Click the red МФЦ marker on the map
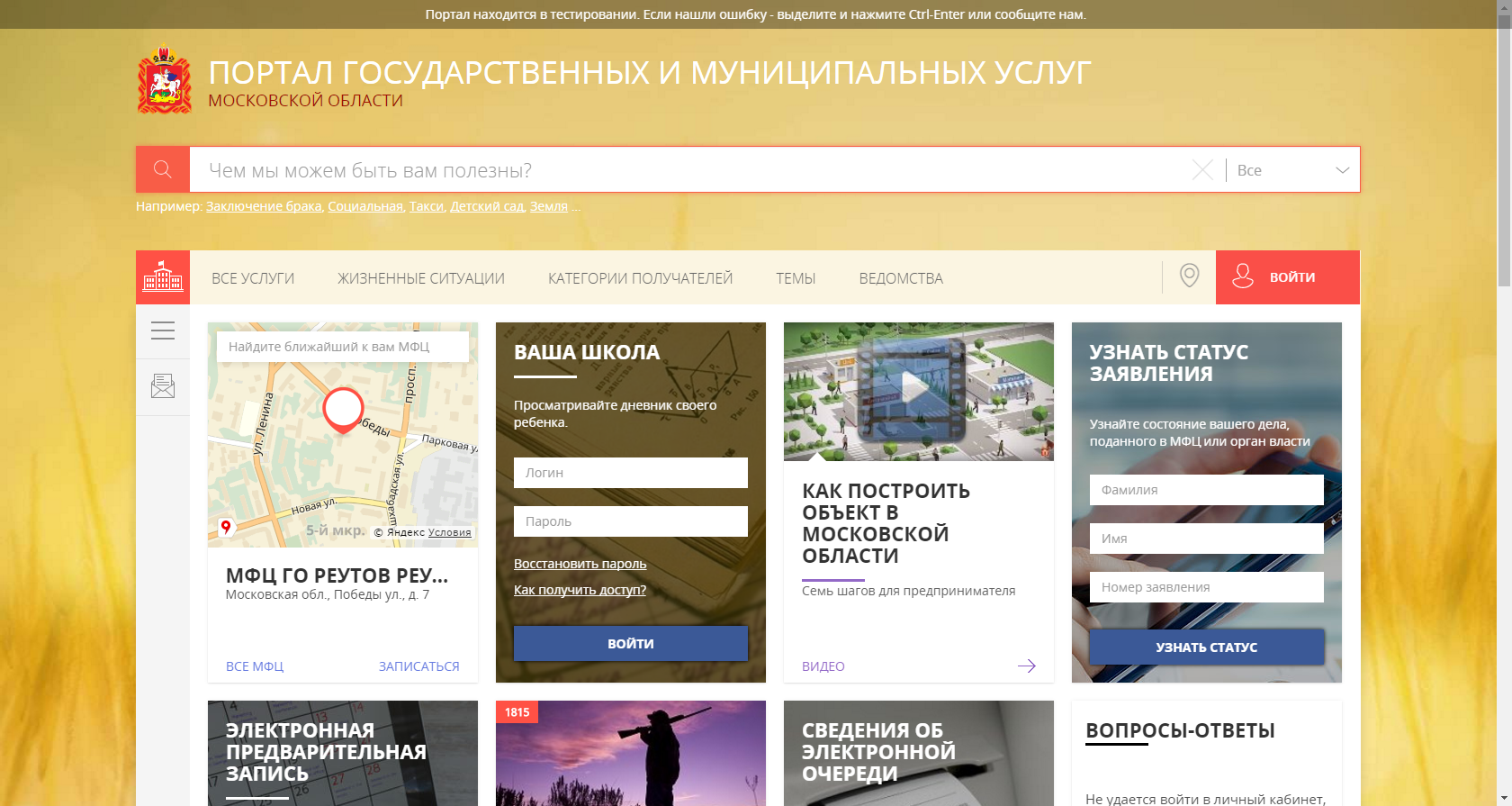 pos(343,410)
